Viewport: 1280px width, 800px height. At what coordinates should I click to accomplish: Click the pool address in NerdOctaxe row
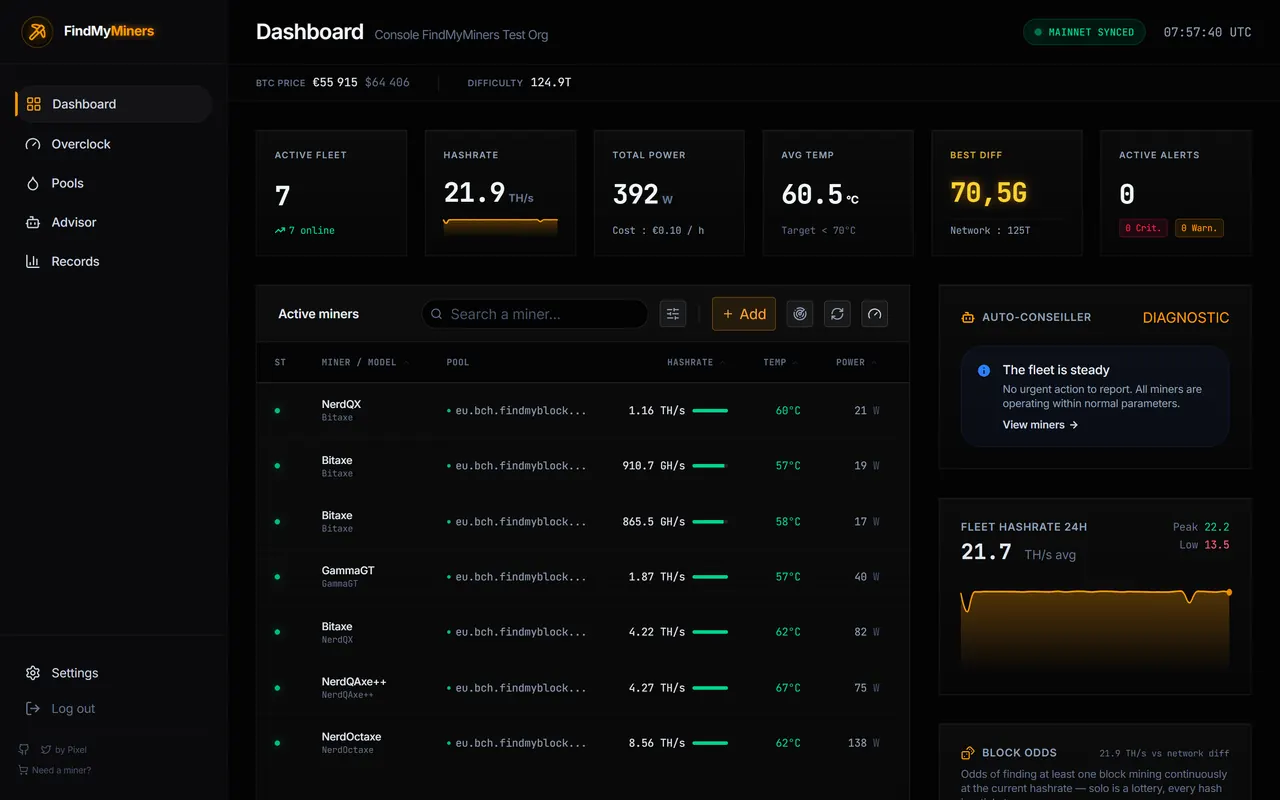(516, 743)
